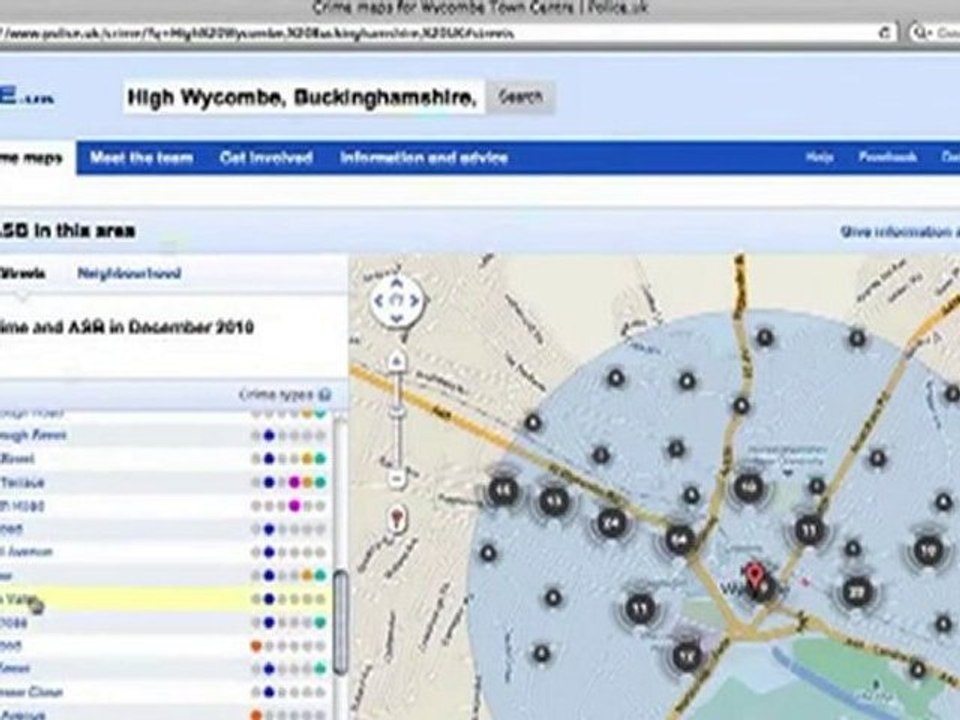
Task: Click the street list scrollbar thumb
Action: pos(340,622)
